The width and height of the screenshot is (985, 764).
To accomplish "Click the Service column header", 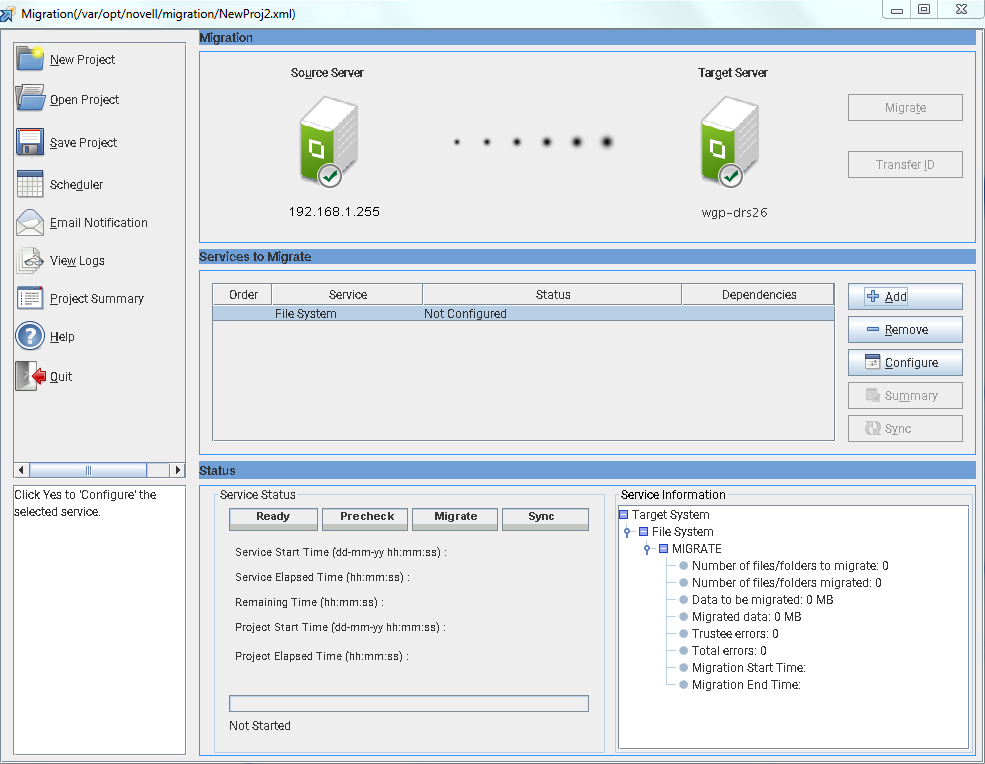I will point(347,294).
